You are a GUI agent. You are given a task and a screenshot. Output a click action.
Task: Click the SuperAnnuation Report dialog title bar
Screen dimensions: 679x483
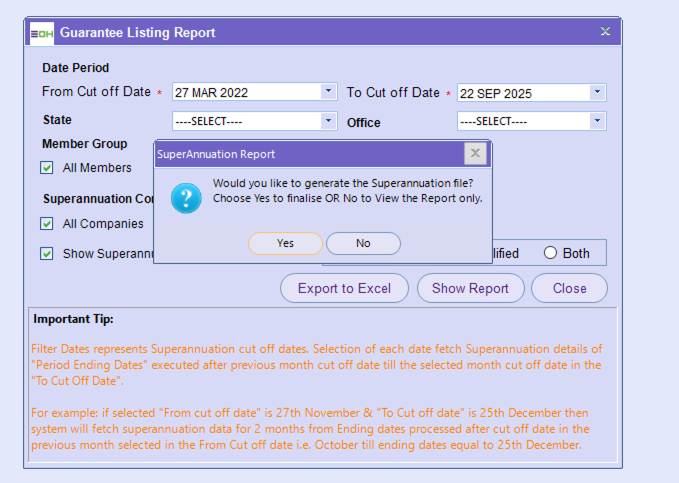[x=300, y=154]
